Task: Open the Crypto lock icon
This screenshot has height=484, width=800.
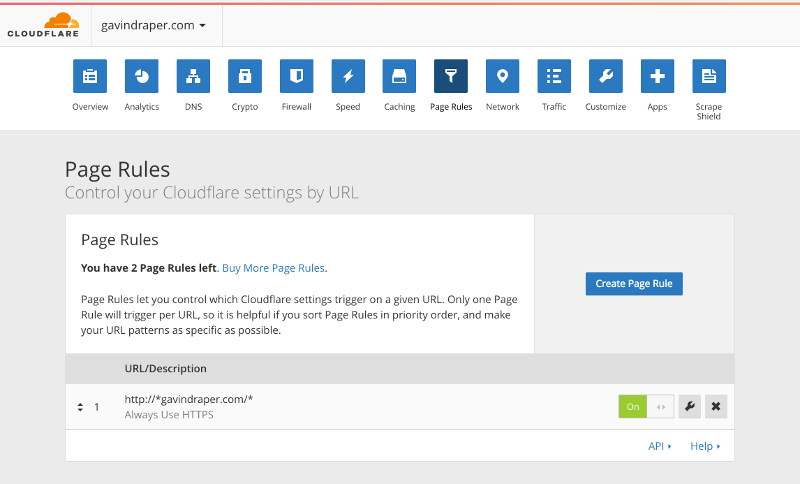Action: click(244, 76)
